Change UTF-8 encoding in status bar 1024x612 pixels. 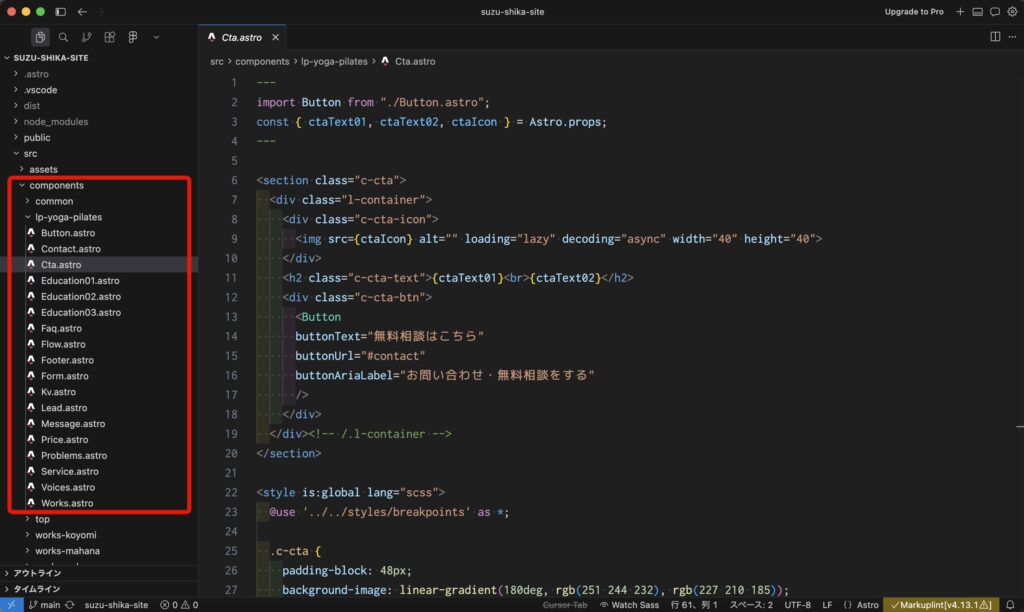797,605
